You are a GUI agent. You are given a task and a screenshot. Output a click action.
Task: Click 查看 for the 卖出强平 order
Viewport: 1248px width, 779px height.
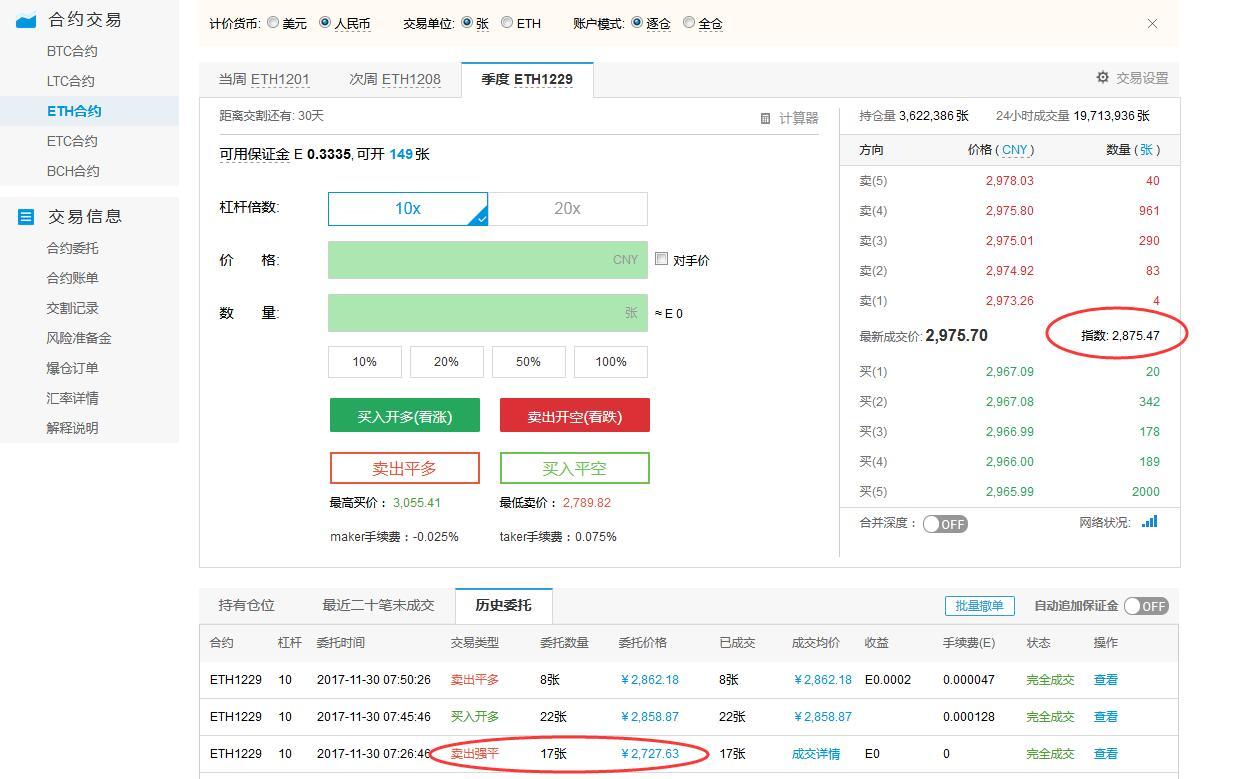1106,754
